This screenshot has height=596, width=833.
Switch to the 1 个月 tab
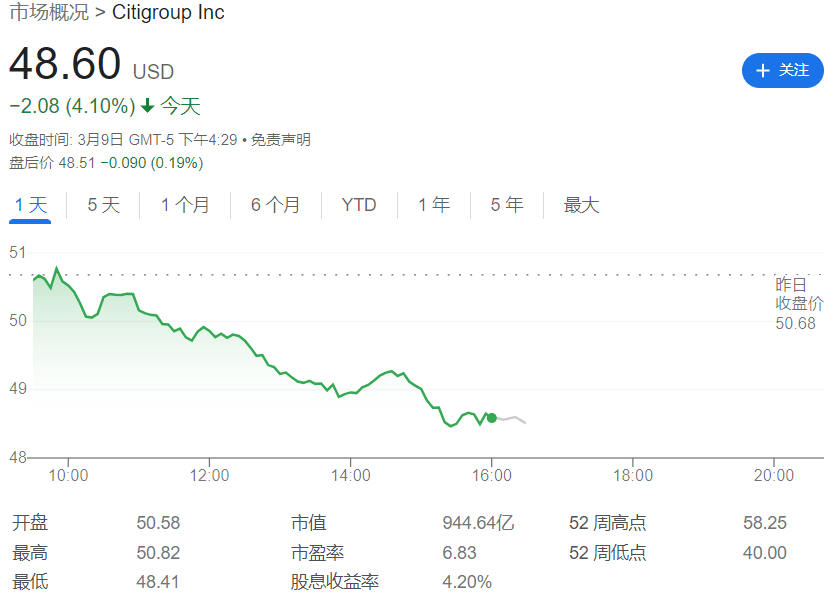[182, 204]
